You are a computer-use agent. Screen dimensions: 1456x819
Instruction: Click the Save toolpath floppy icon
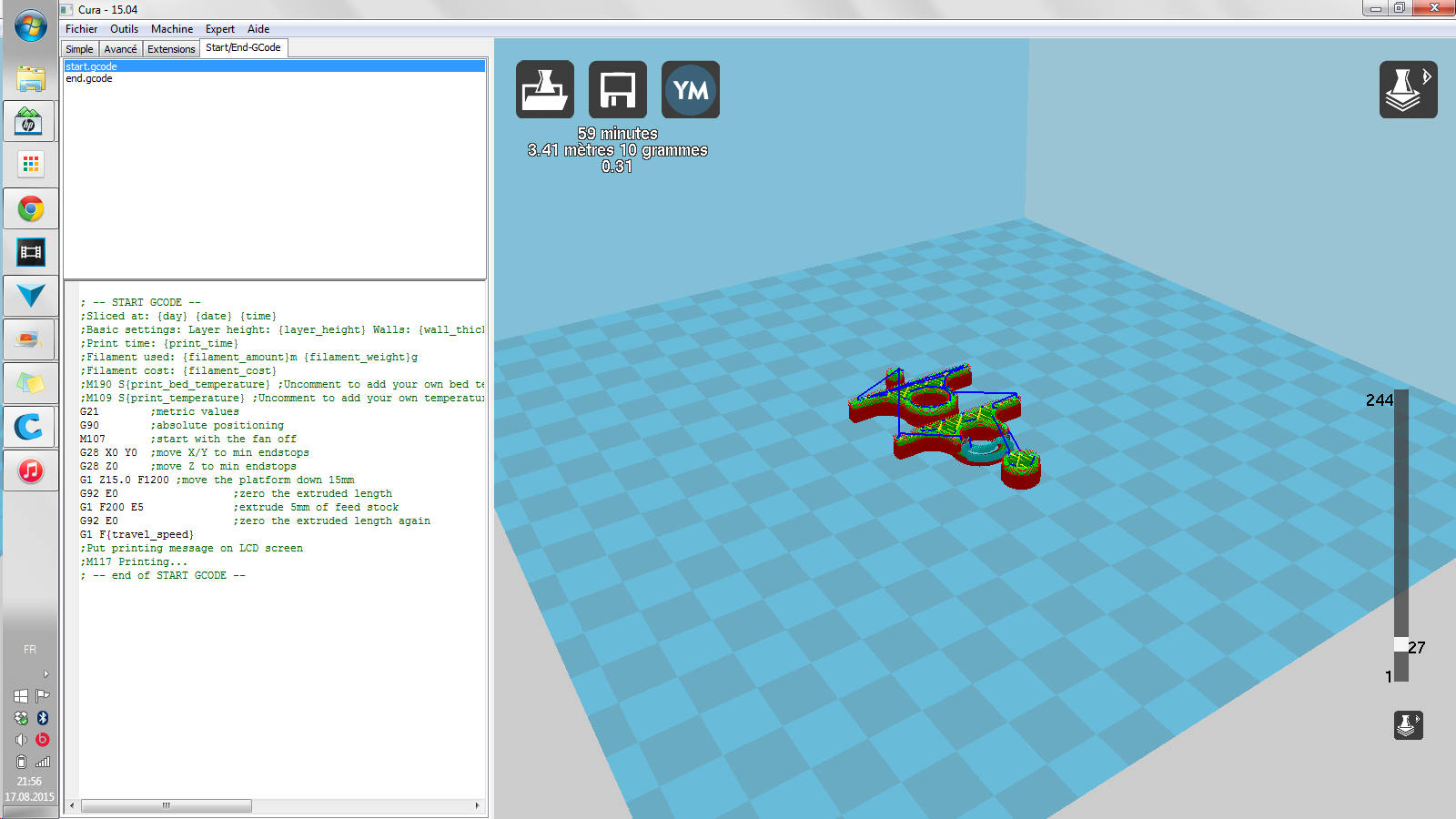click(x=617, y=89)
